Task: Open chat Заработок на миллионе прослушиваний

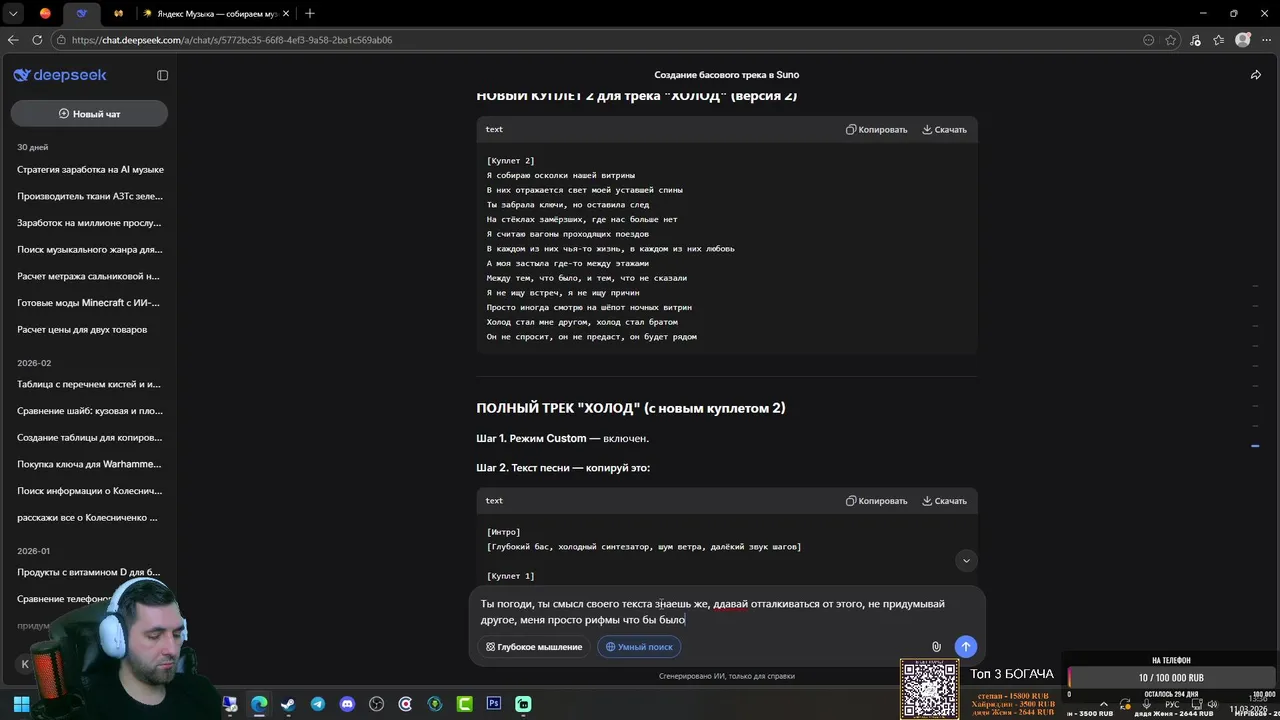Action: pos(90,223)
